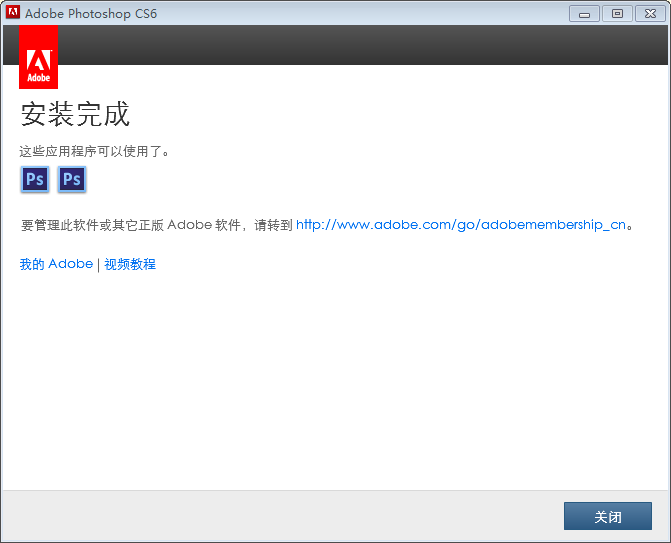Click the first Ps application icon

tap(35, 179)
